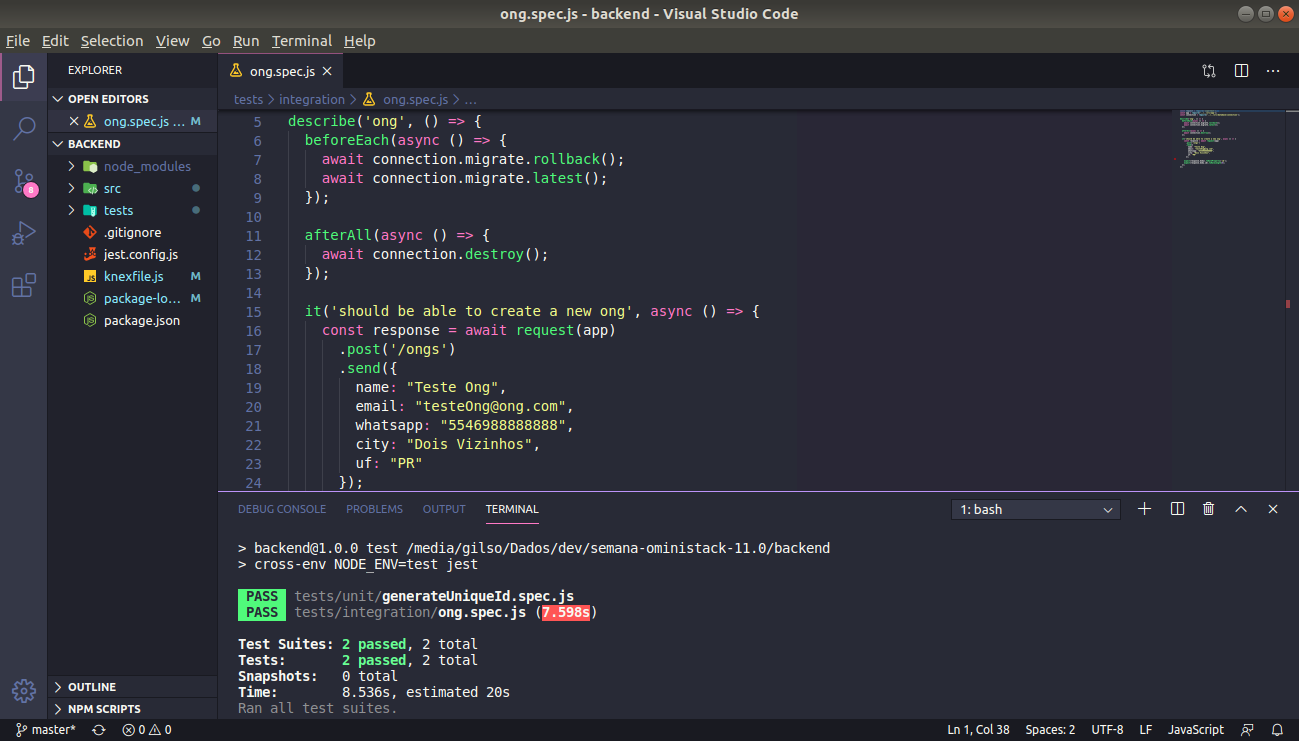Image resolution: width=1299 pixels, height=741 pixels.
Task: Click Open Changes icon in editor toolbar
Action: pos(1209,71)
